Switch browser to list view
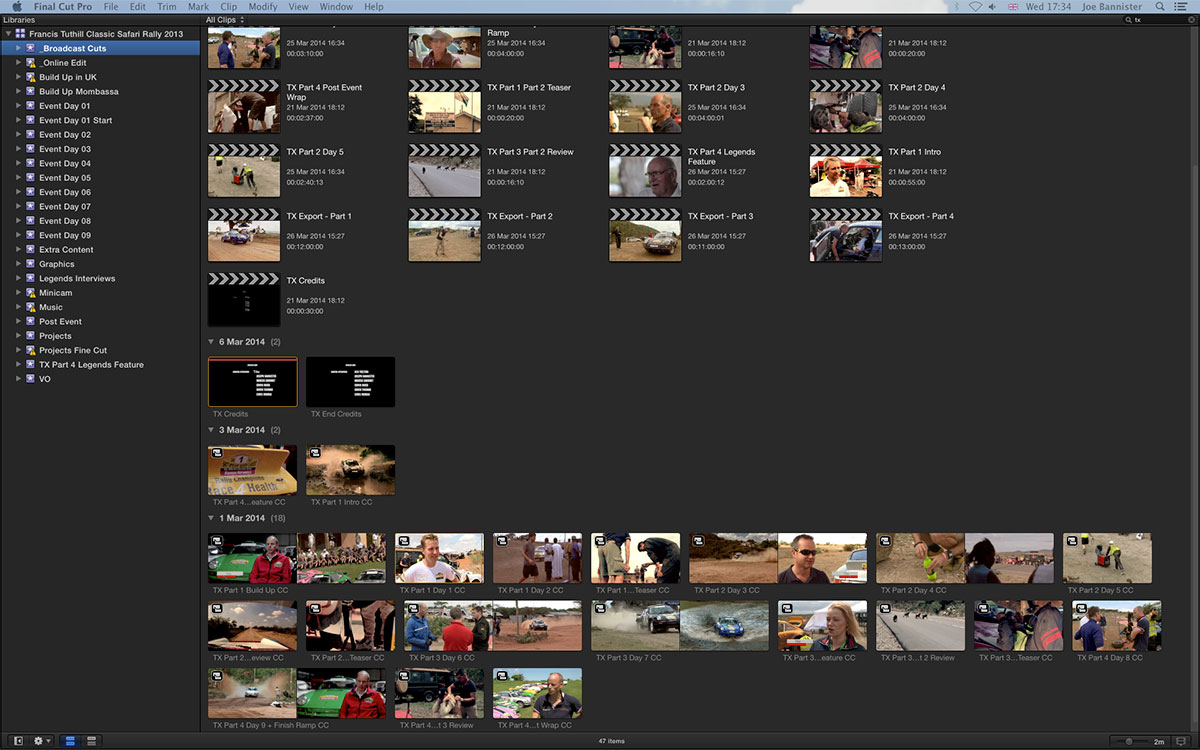The image size is (1200, 750). (x=91, y=741)
